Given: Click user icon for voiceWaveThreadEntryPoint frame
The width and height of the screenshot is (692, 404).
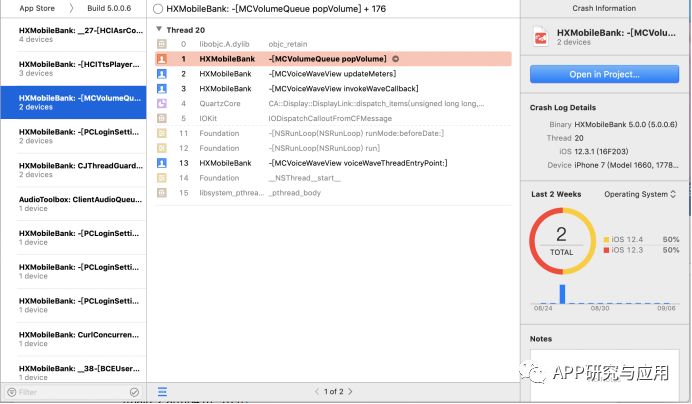Looking at the screenshot, I should 162,163.
